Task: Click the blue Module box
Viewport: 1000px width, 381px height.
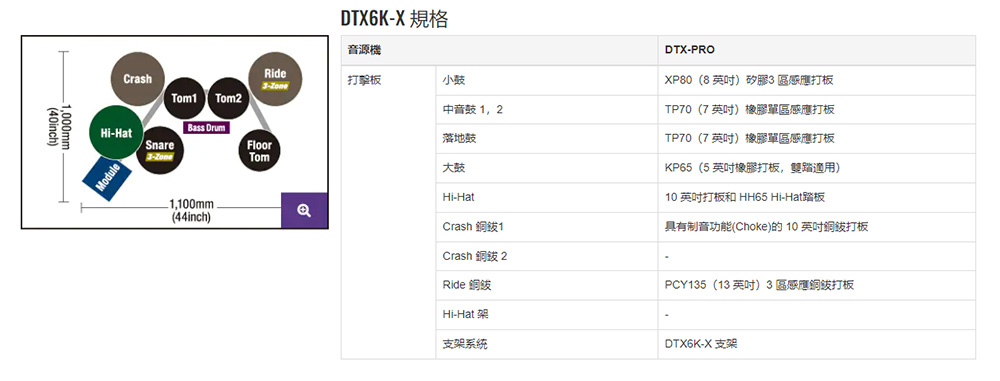Action: [107, 177]
